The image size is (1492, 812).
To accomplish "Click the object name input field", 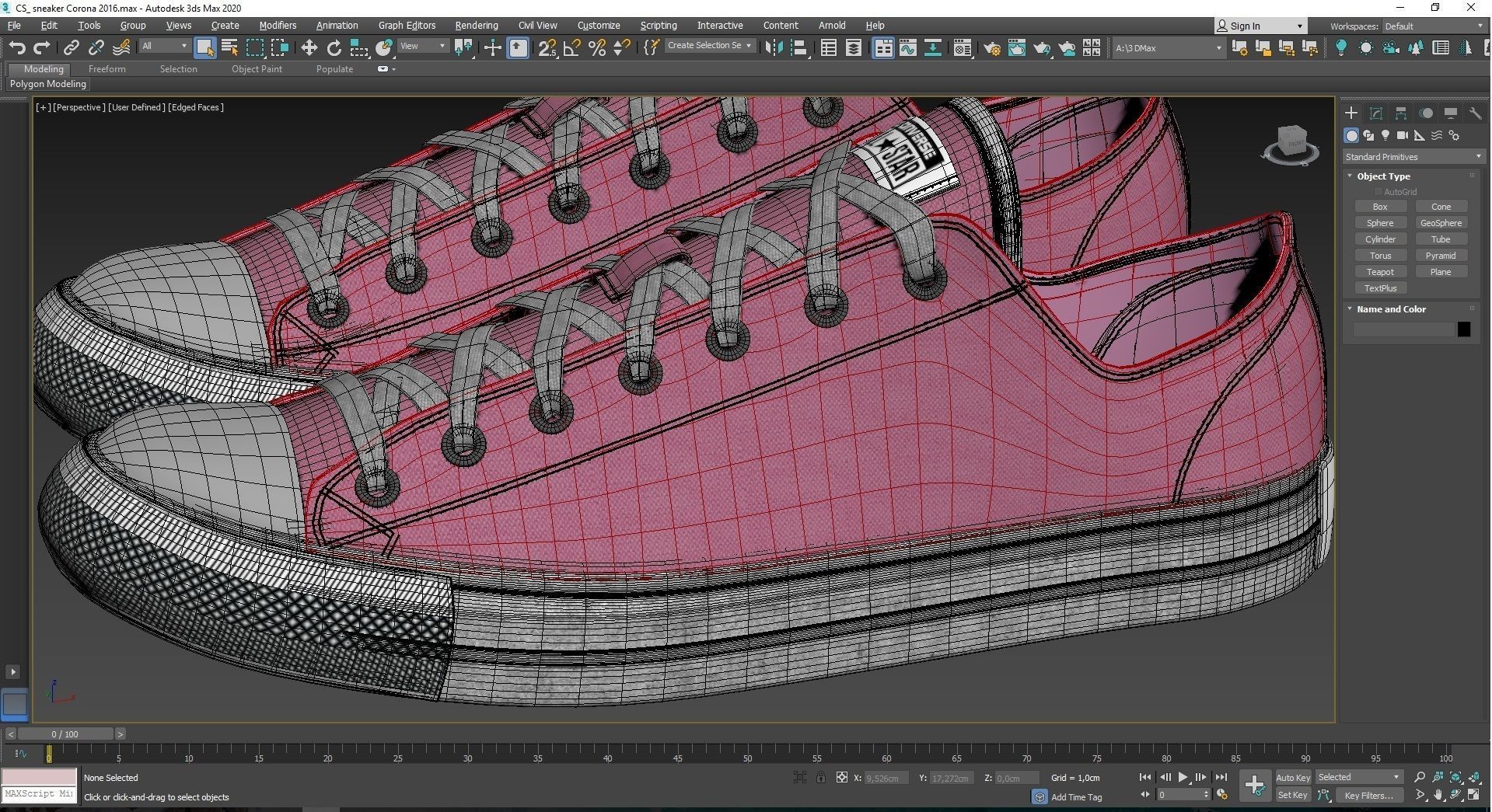I will tap(1403, 329).
